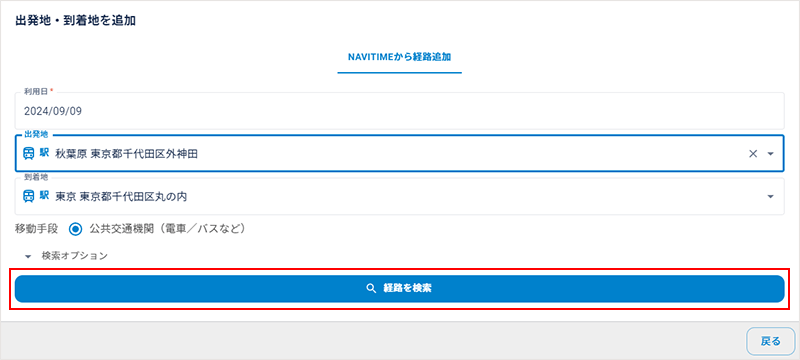The image size is (800, 360).
Task: Open the arrival location dropdown arrow
Action: coord(770,197)
